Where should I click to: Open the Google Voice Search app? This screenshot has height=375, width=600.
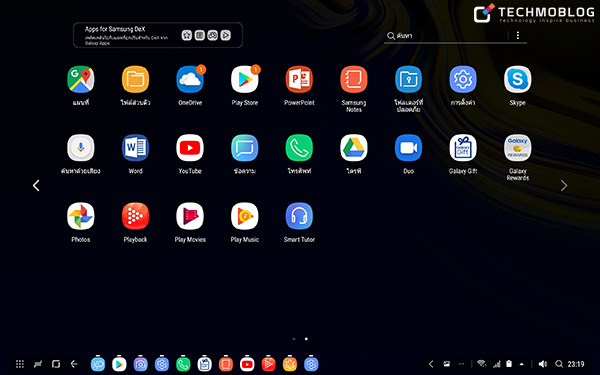(x=81, y=148)
